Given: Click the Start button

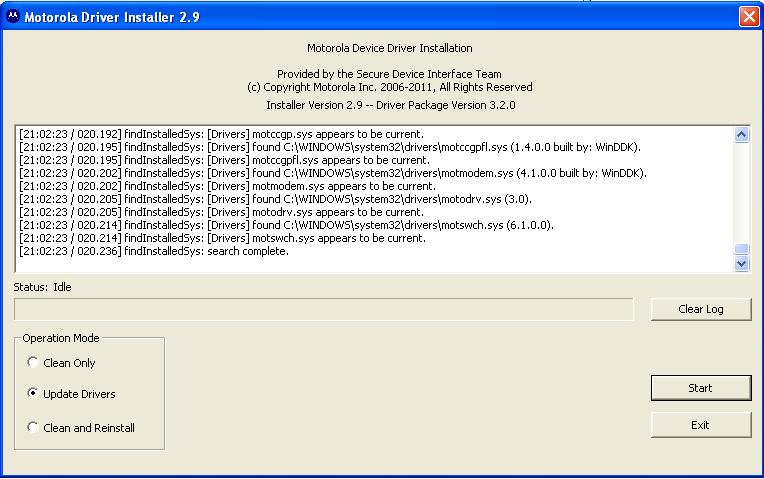Looking at the screenshot, I should click(701, 388).
